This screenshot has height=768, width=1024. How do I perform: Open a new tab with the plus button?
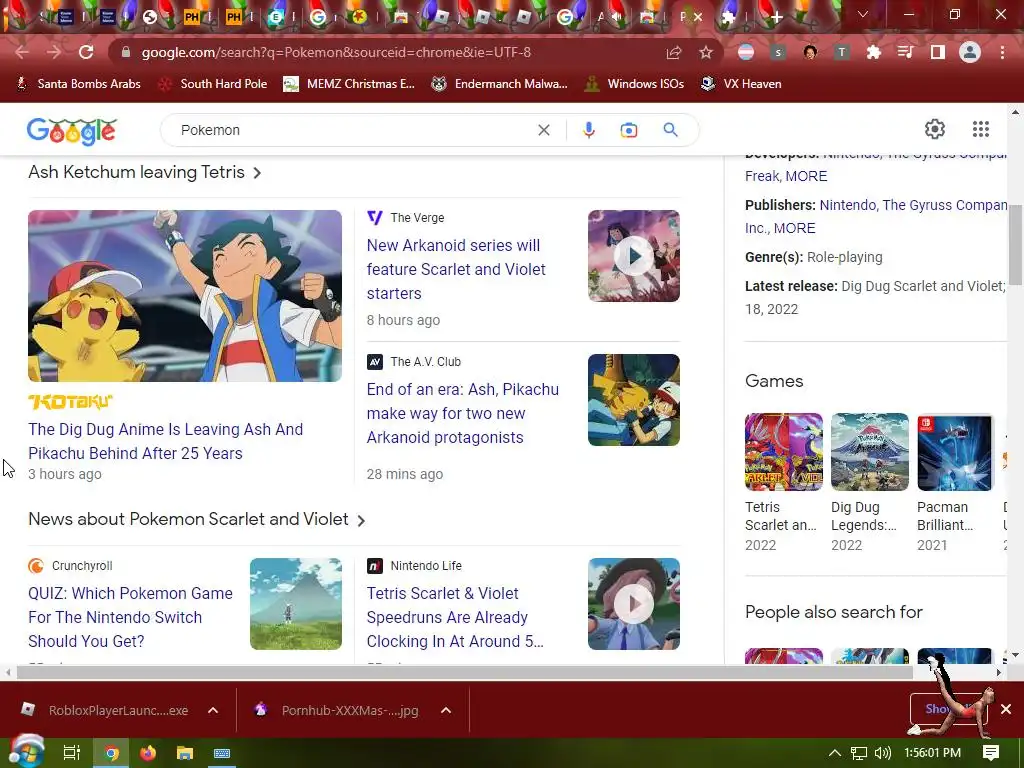pyautogui.click(x=776, y=18)
